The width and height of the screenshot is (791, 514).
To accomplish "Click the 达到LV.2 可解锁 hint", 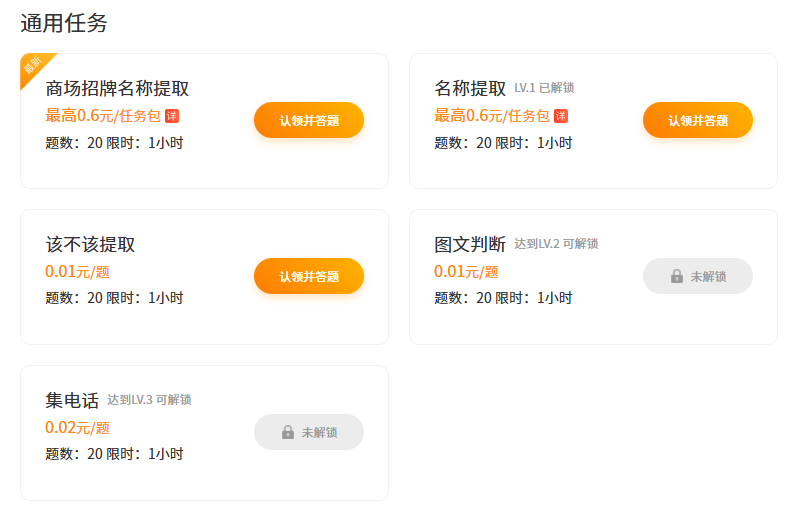I will (556, 244).
